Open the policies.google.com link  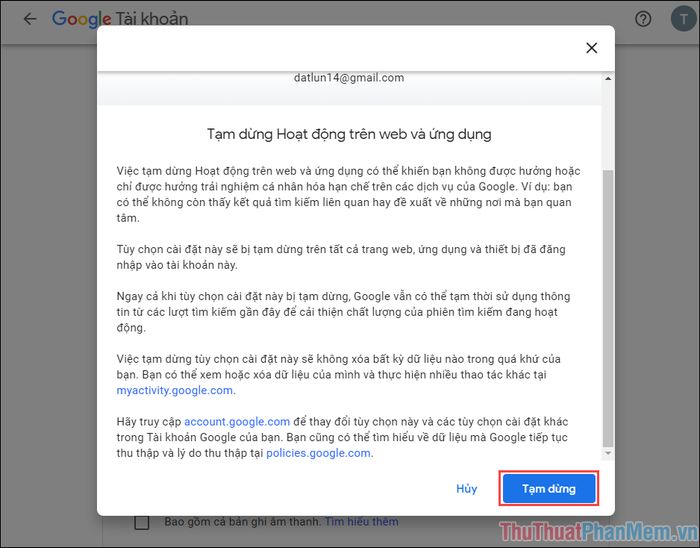click(318, 453)
